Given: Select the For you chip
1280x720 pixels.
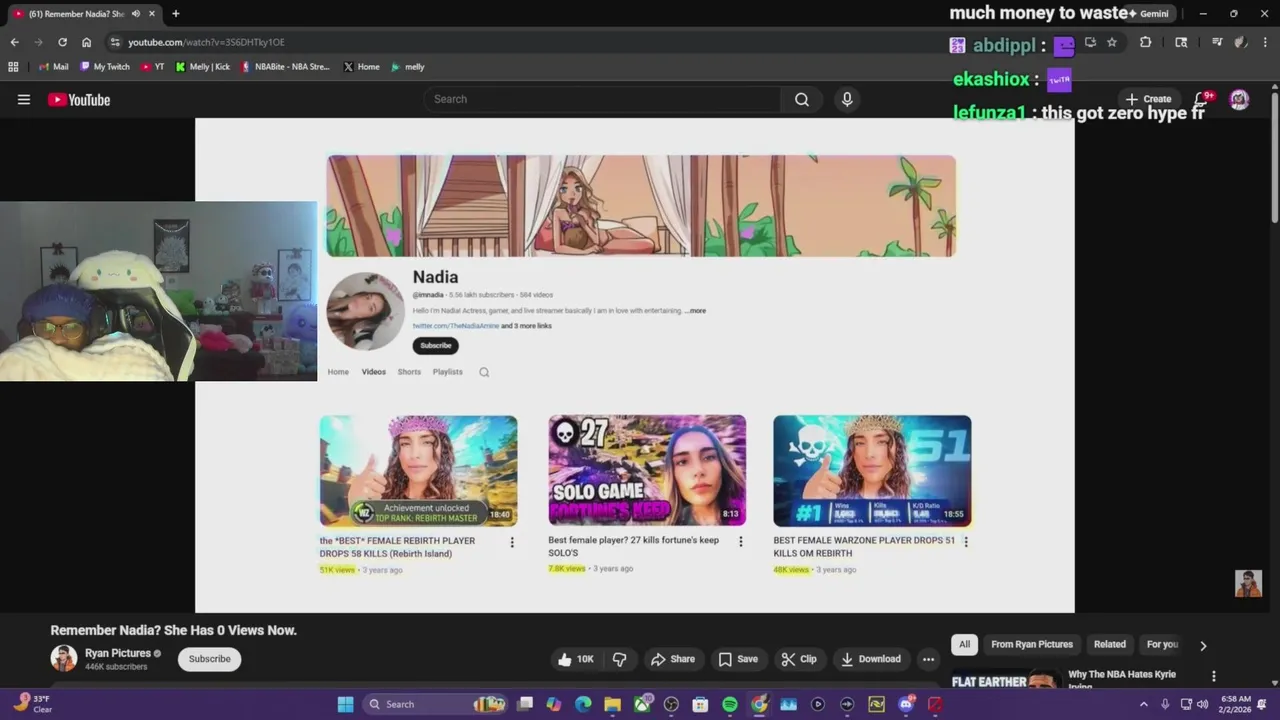Looking at the screenshot, I should coord(1162,645).
